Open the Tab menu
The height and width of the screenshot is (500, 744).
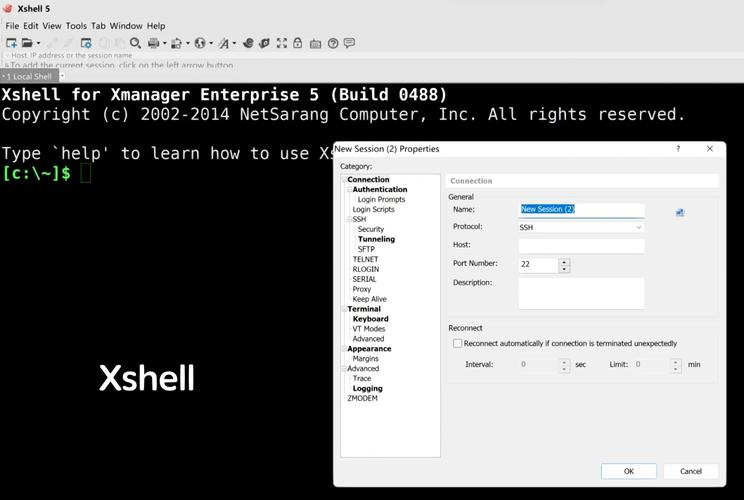98,26
